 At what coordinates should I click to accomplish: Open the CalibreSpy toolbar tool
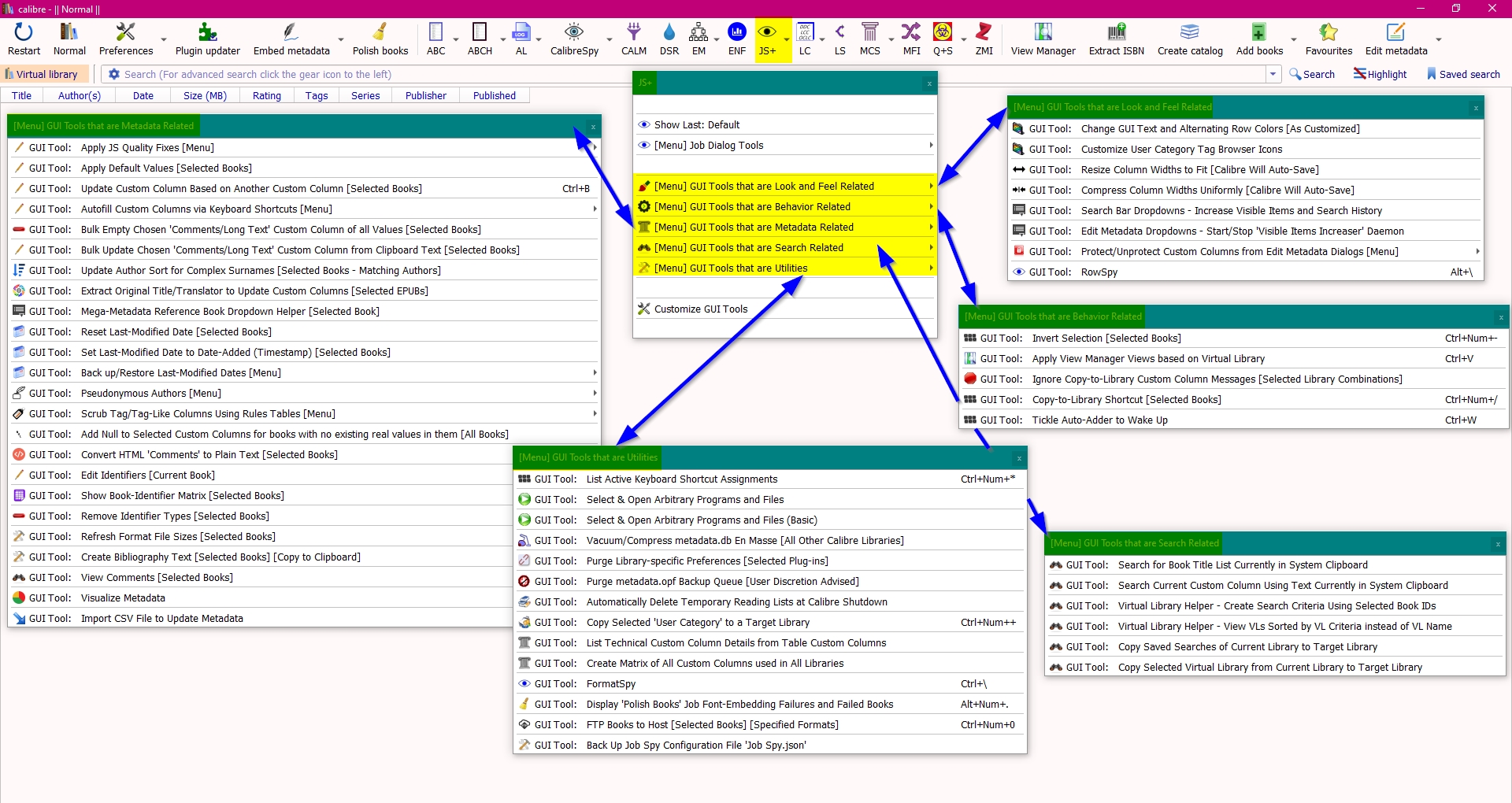point(574,39)
